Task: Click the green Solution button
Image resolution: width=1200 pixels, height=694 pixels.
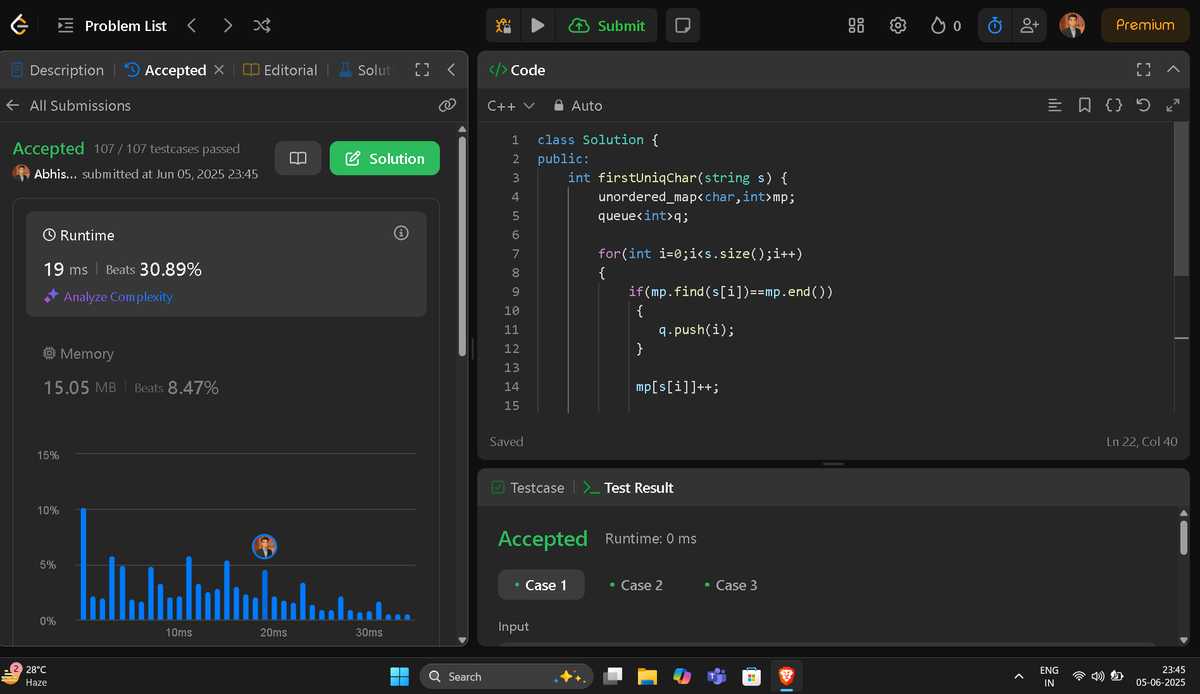Action: [384, 158]
